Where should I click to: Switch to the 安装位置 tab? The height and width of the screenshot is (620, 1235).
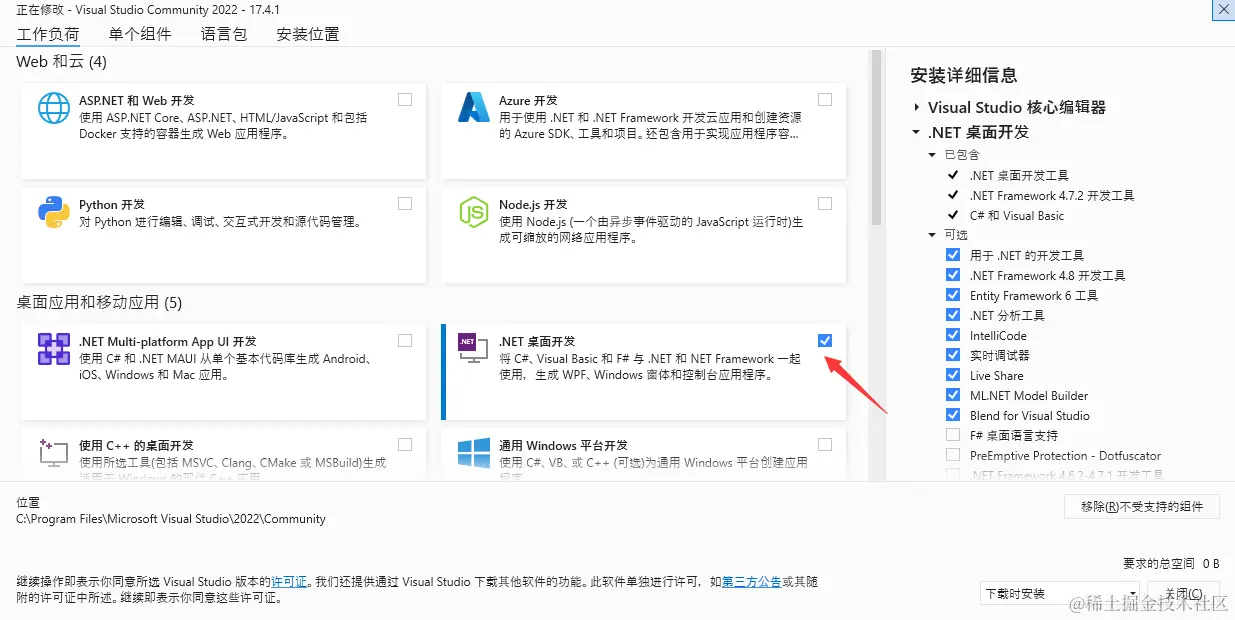tap(308, 34)
